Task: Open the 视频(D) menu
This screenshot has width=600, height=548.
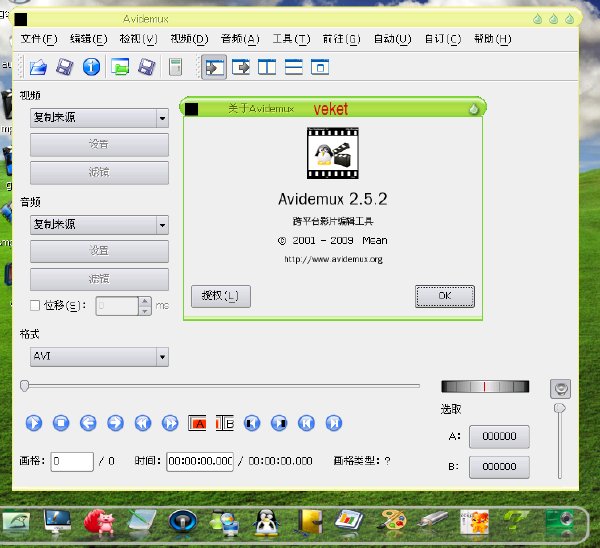Action: [189, 39]
